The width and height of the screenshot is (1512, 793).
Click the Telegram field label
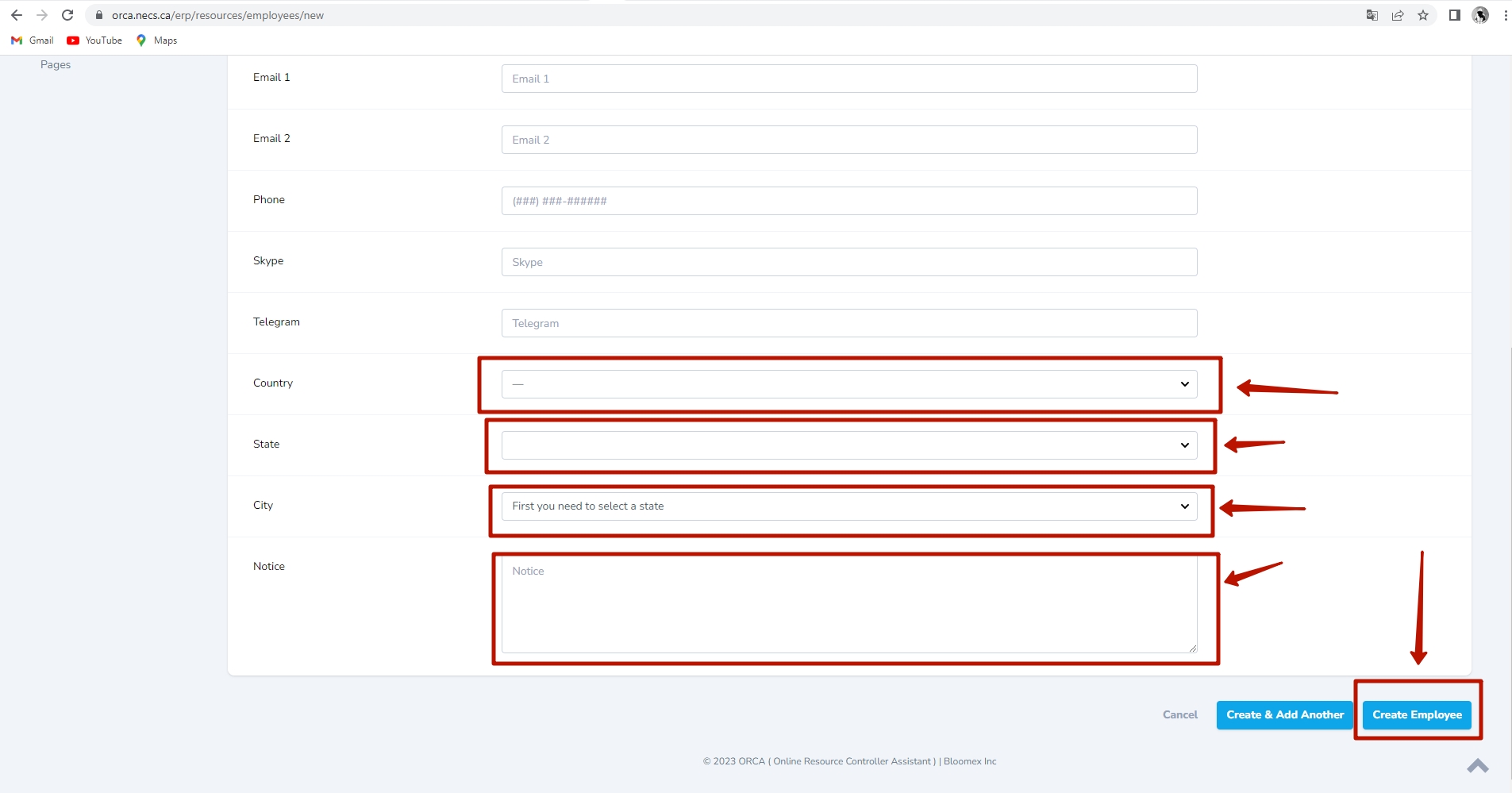[276, 321]
